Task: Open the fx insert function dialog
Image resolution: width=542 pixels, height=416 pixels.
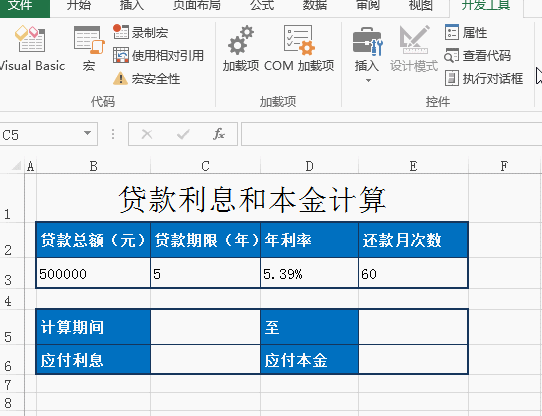Action: point(219,134)
